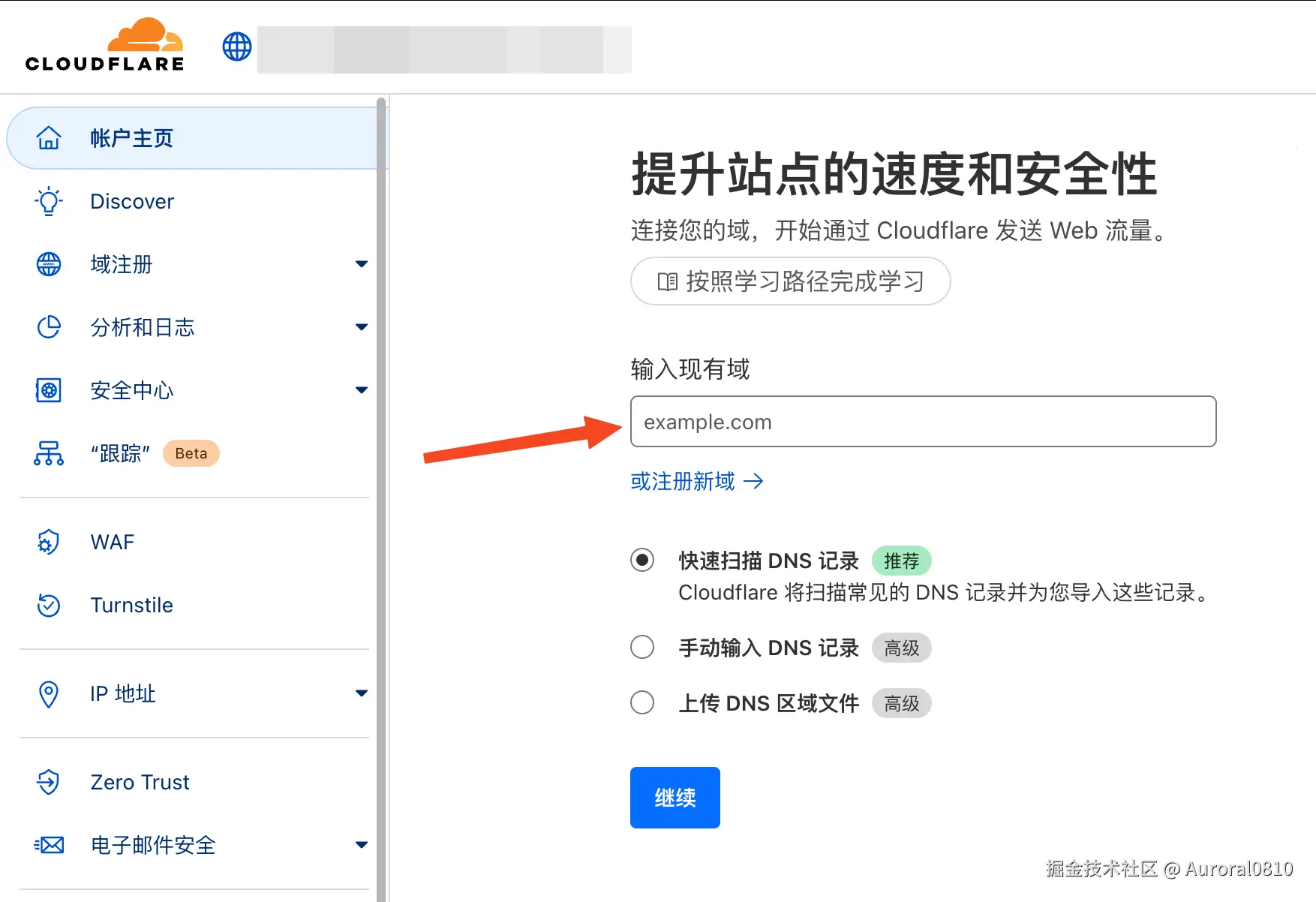This screenshot has height=902, width=1316.
Task: Select the Turnstile icon in sidebar
Action: click(48, 605)
